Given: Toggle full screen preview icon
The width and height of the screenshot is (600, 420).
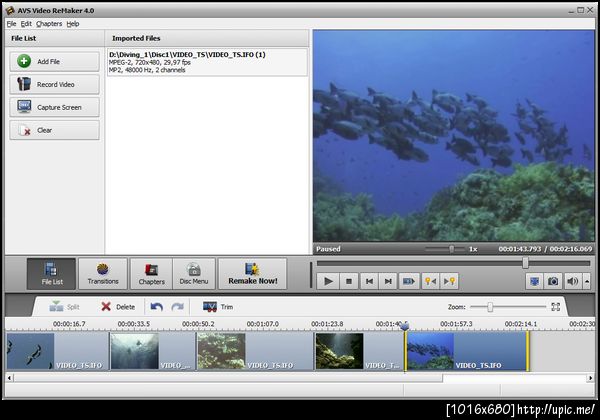Looking at the screenshot, I should (534, 281).
